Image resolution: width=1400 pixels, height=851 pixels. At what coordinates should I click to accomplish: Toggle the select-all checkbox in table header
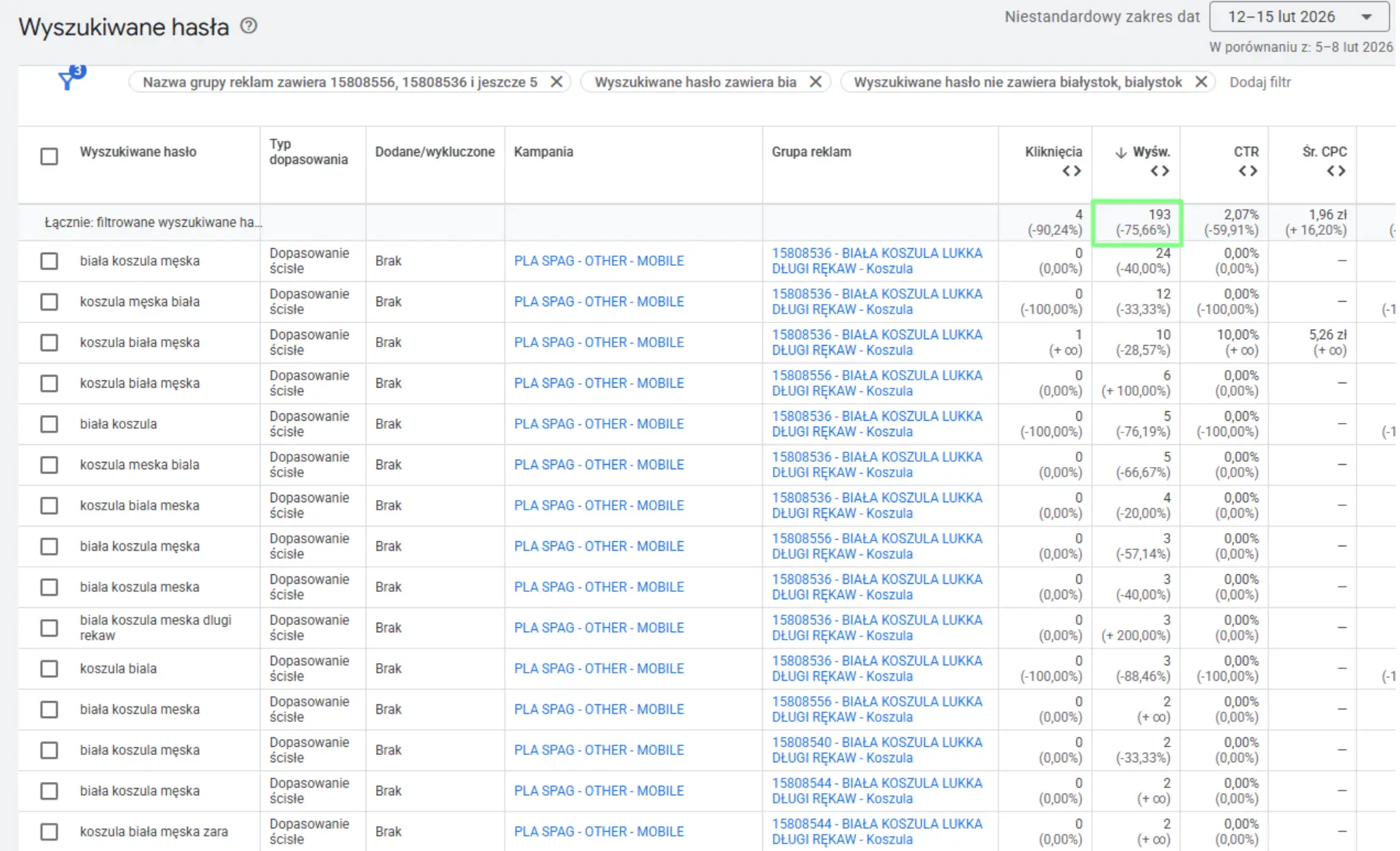click(49, 156)
